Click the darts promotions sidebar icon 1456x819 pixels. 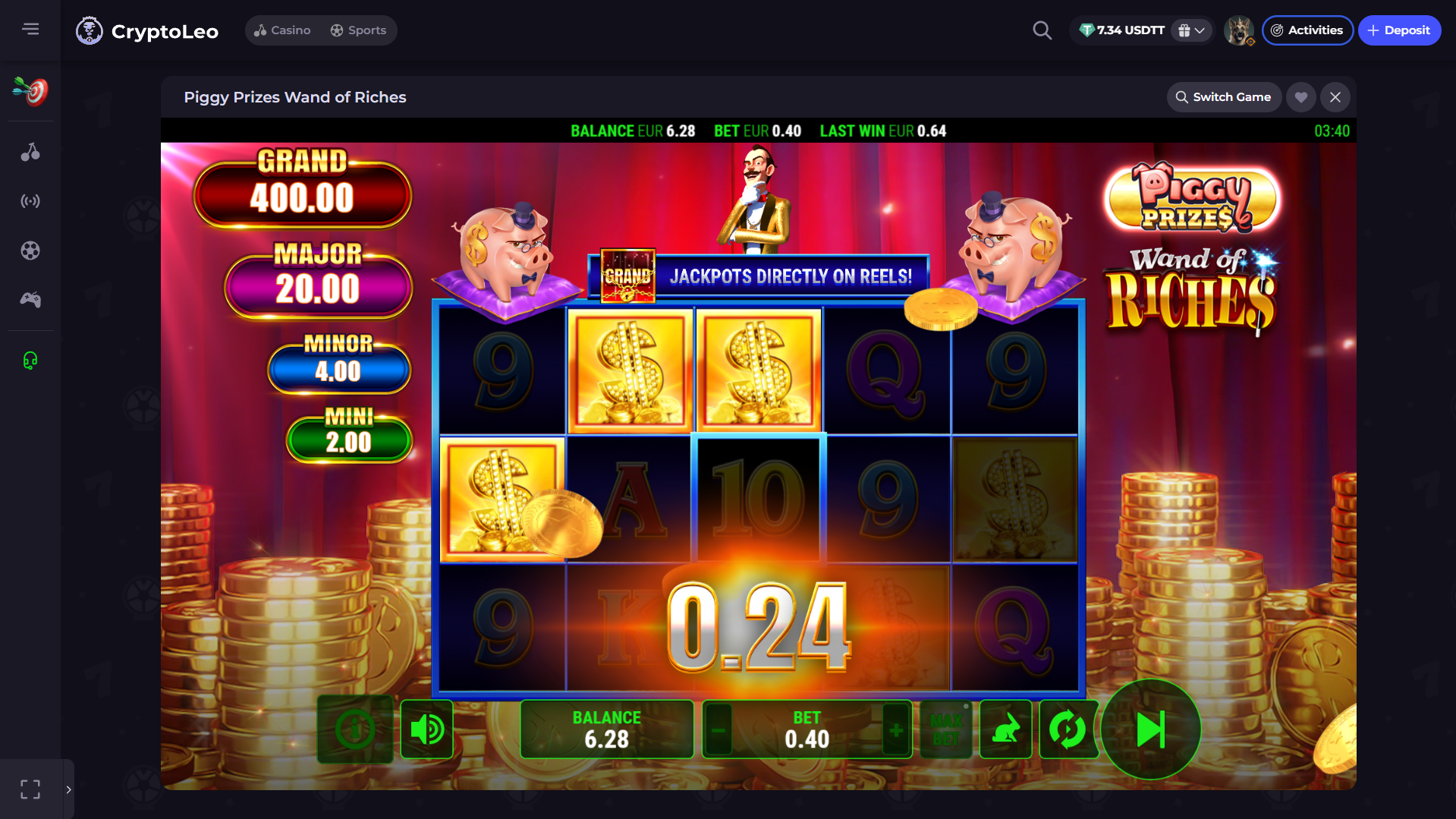point(30,91)
